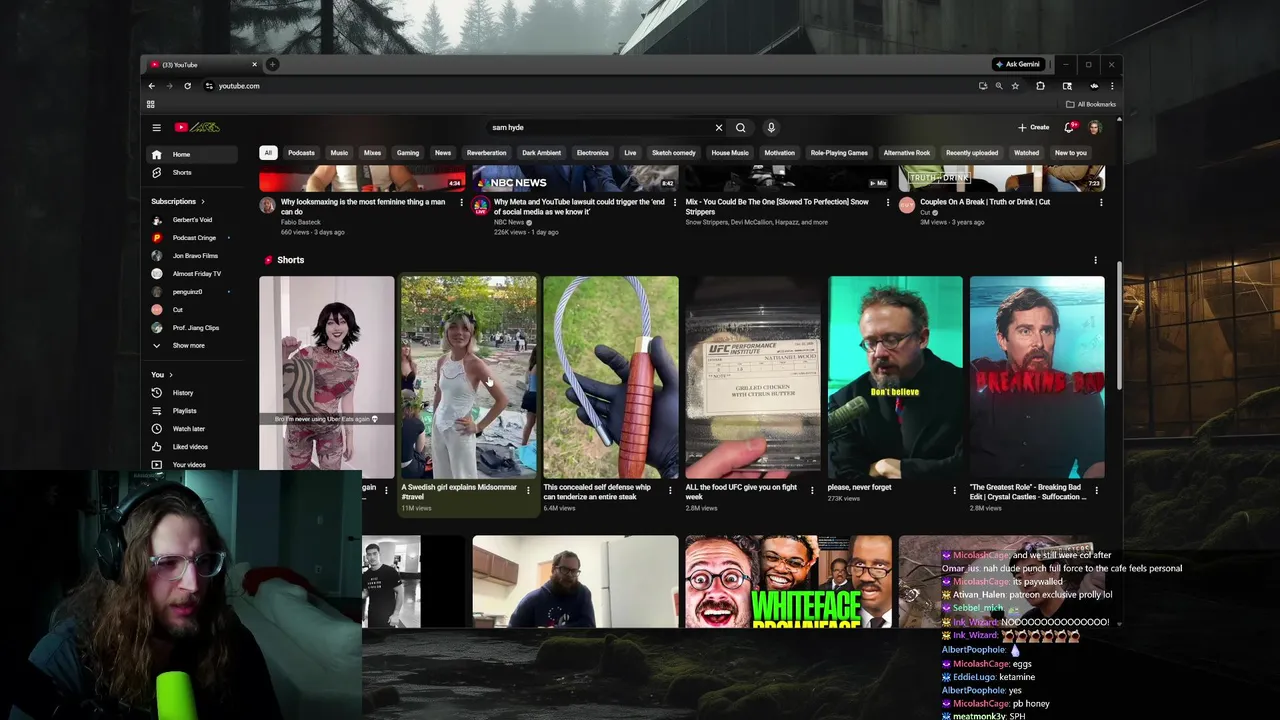Select the All filter chip
Screen dimensions: 1280x720
pos(268,153)
